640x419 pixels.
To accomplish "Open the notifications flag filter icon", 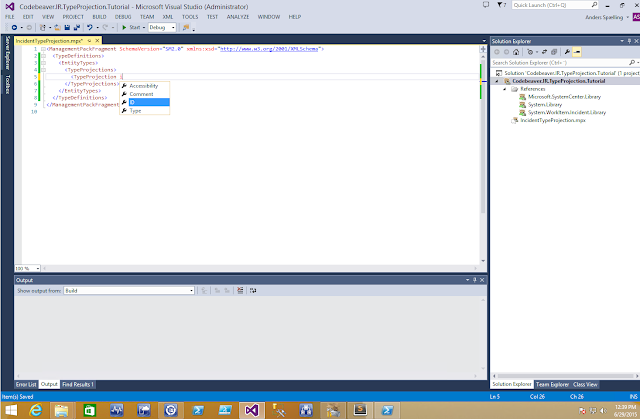I will [x=501, y=5].
